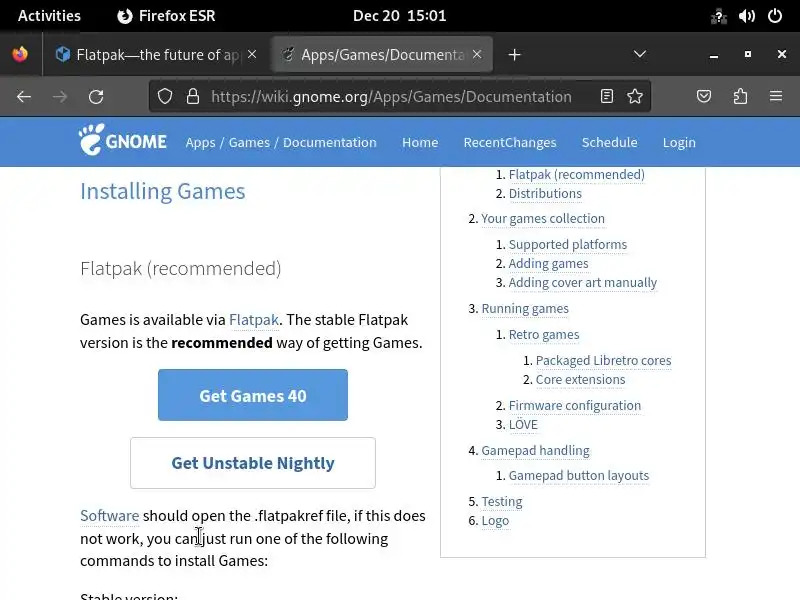Open the Activities overview

point(49,16)
